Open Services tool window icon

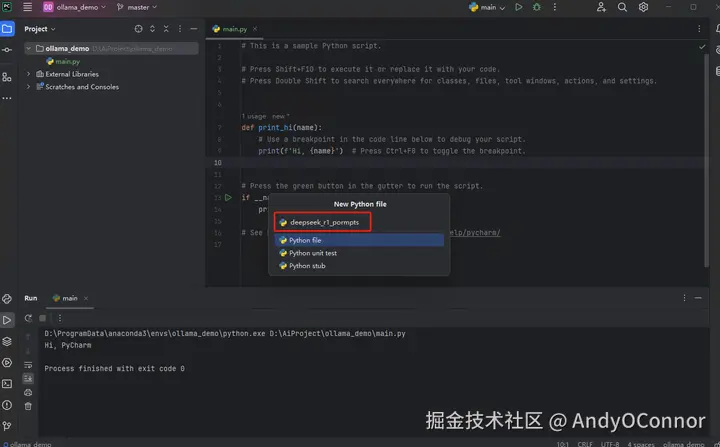pos(7,362)
